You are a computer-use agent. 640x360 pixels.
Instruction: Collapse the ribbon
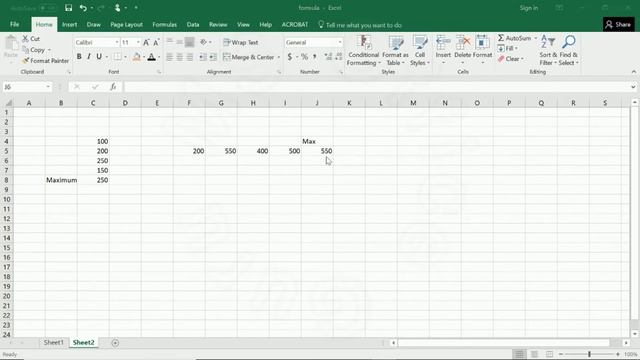(633, 72)
